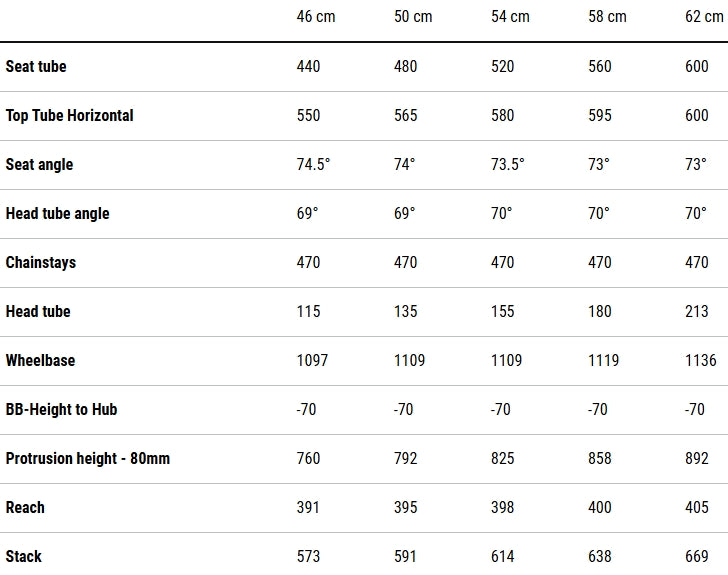The width and height of the screenshot is (728, 575).
Task: Click the Chainstays row label
Action: [41, 262]
